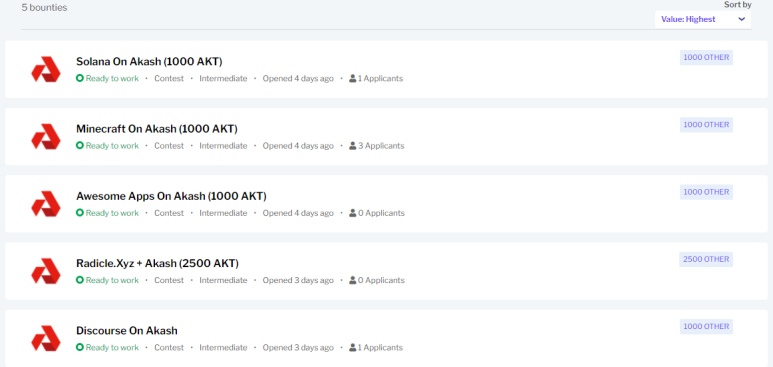Click status circle icon on Solana bounty
773x367 pixels.
point(80,78)
